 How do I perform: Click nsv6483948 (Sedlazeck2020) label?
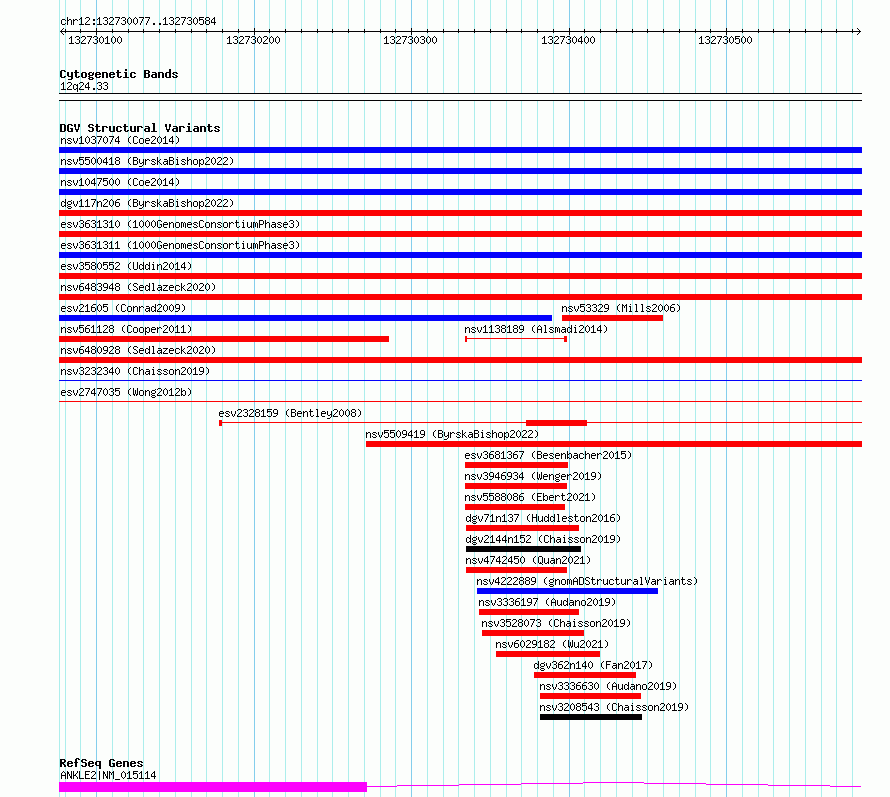(x=138, y=287)
